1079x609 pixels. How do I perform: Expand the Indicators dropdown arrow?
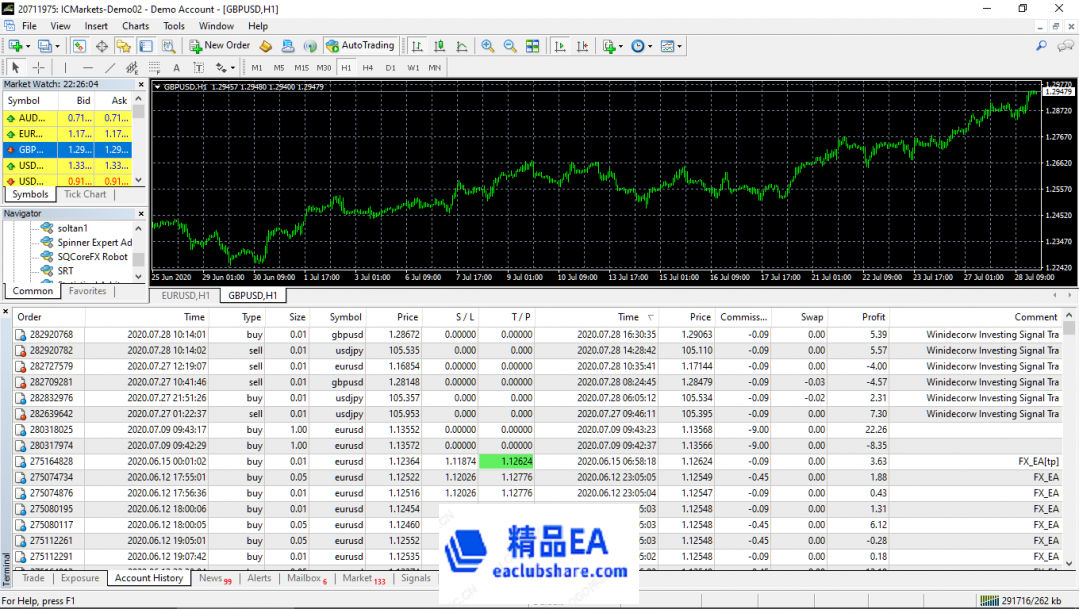click(620, 46)
